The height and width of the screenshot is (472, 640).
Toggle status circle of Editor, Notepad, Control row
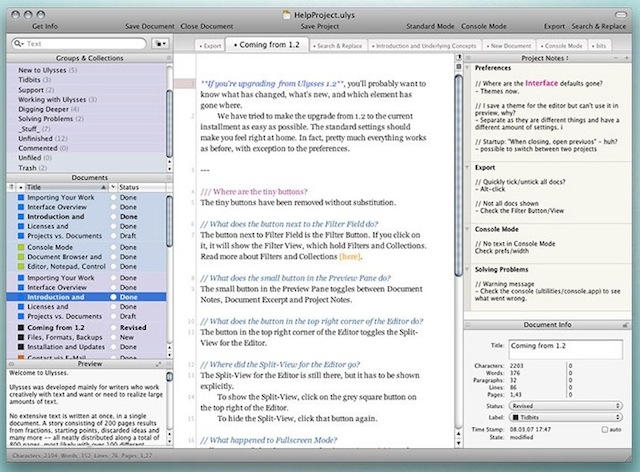pyautogui.click(x=113, y=266)
